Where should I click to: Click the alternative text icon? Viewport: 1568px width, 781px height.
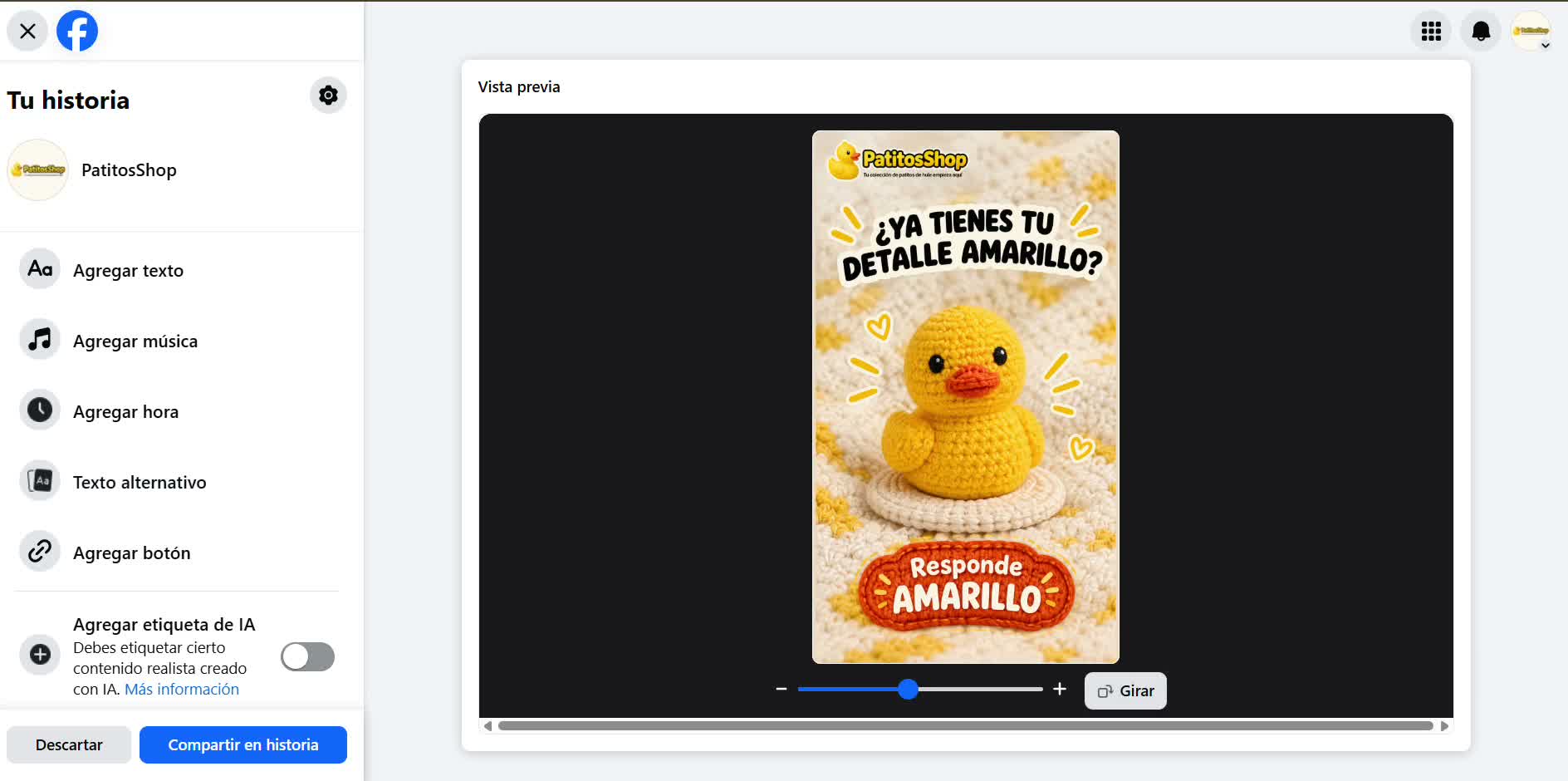(40, 481)
